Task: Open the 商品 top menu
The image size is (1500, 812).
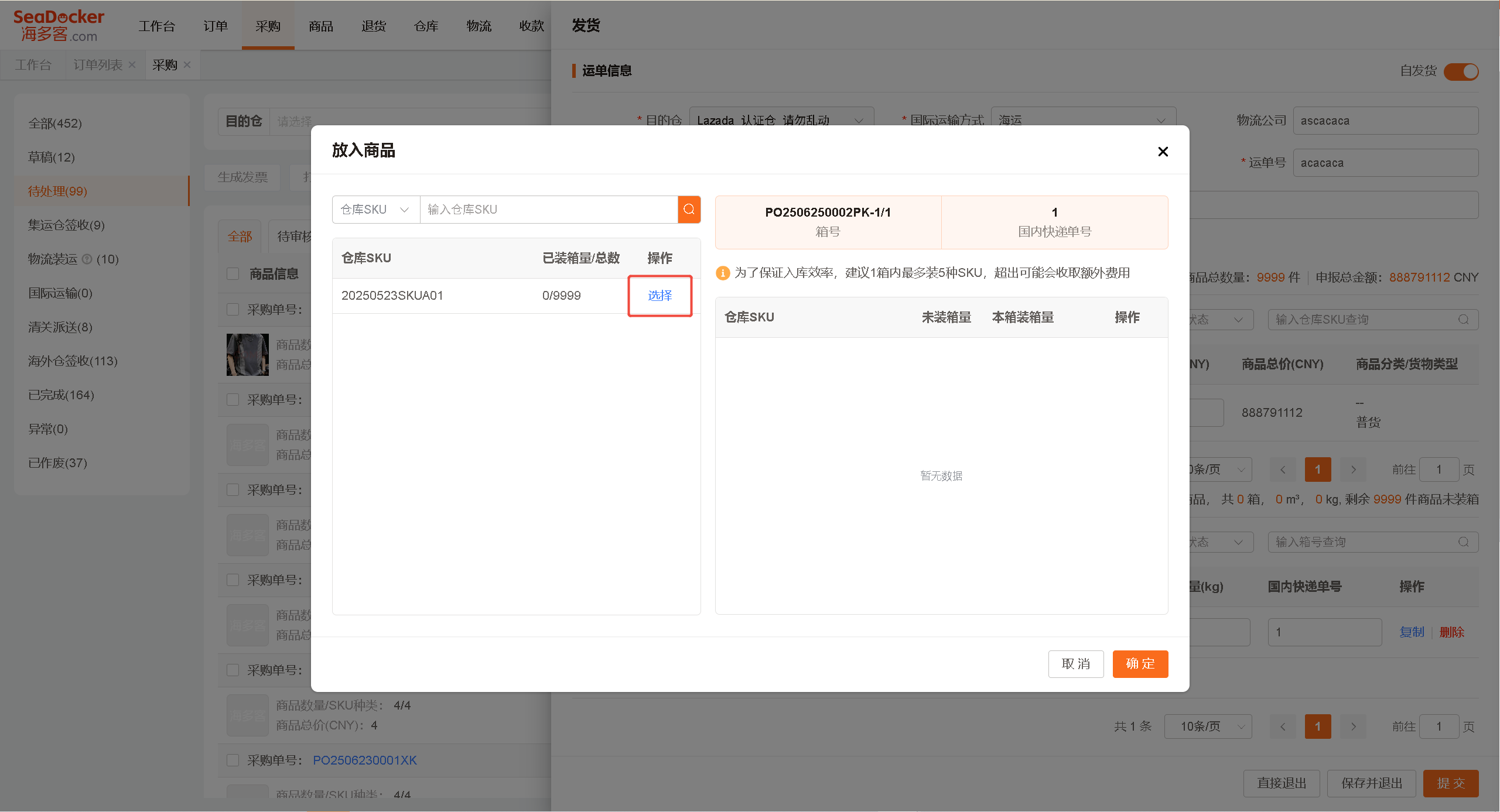Action: [x=321, y=26]
